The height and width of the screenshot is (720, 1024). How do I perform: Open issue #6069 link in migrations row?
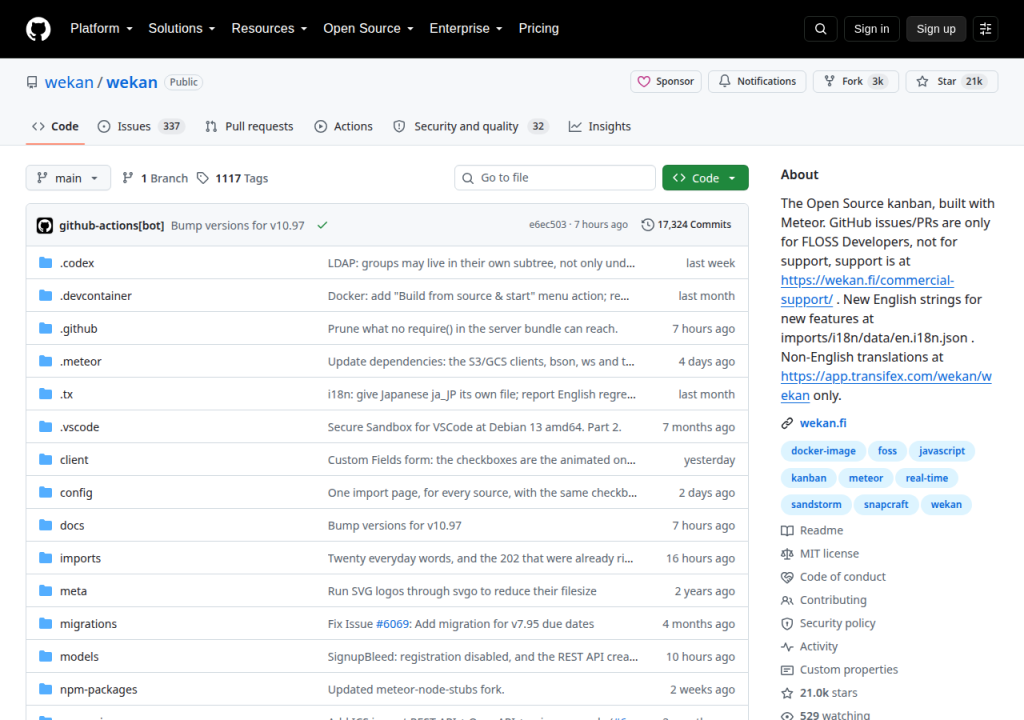pos(392,624)
